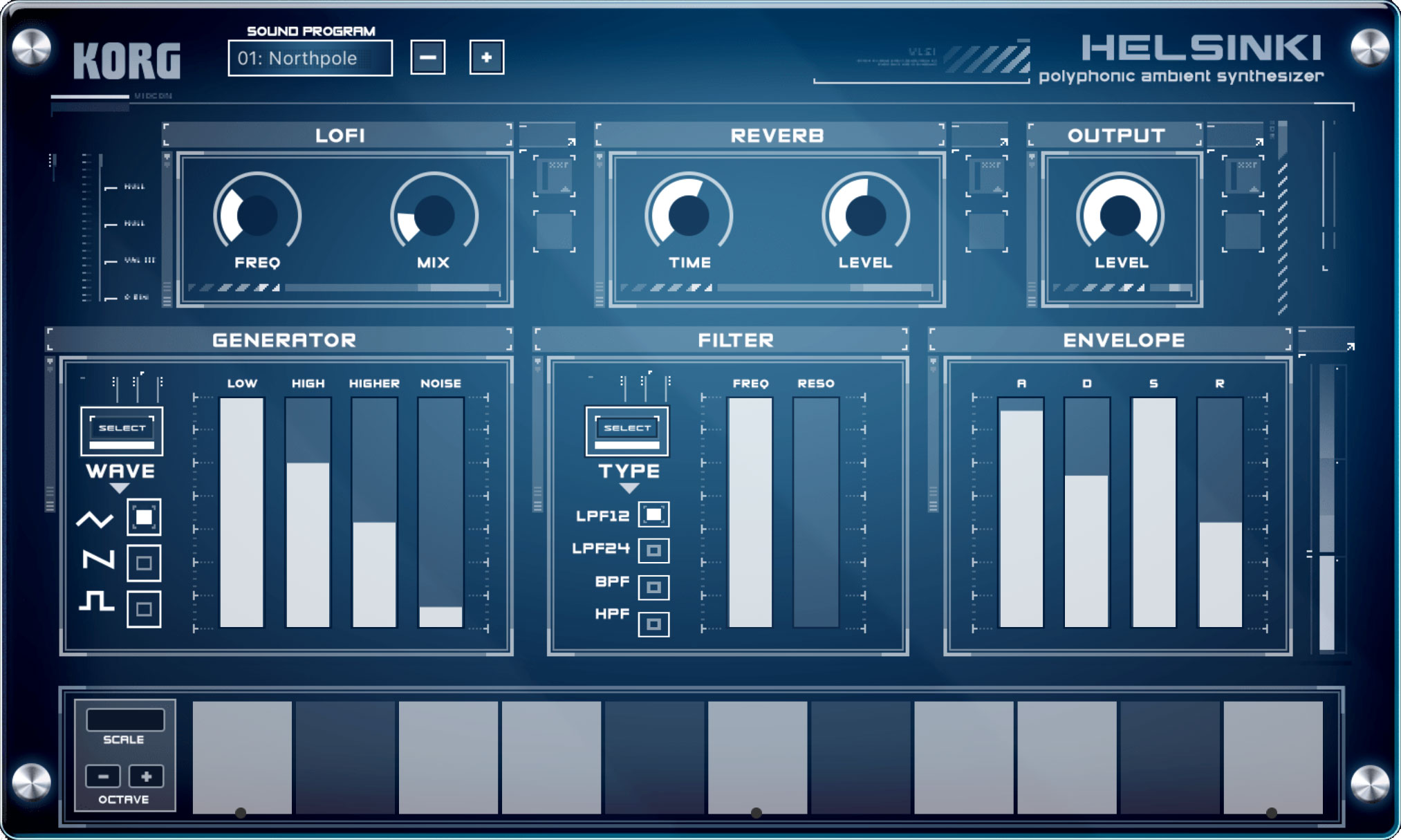Click the square pulse wave icon
Viewport: 1401px width, 840px height.
click(96, 601)
